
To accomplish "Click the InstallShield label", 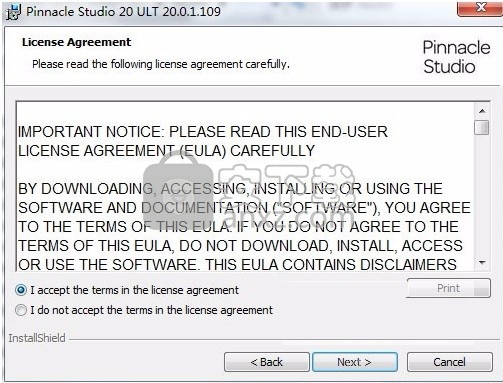I will 37,338.
